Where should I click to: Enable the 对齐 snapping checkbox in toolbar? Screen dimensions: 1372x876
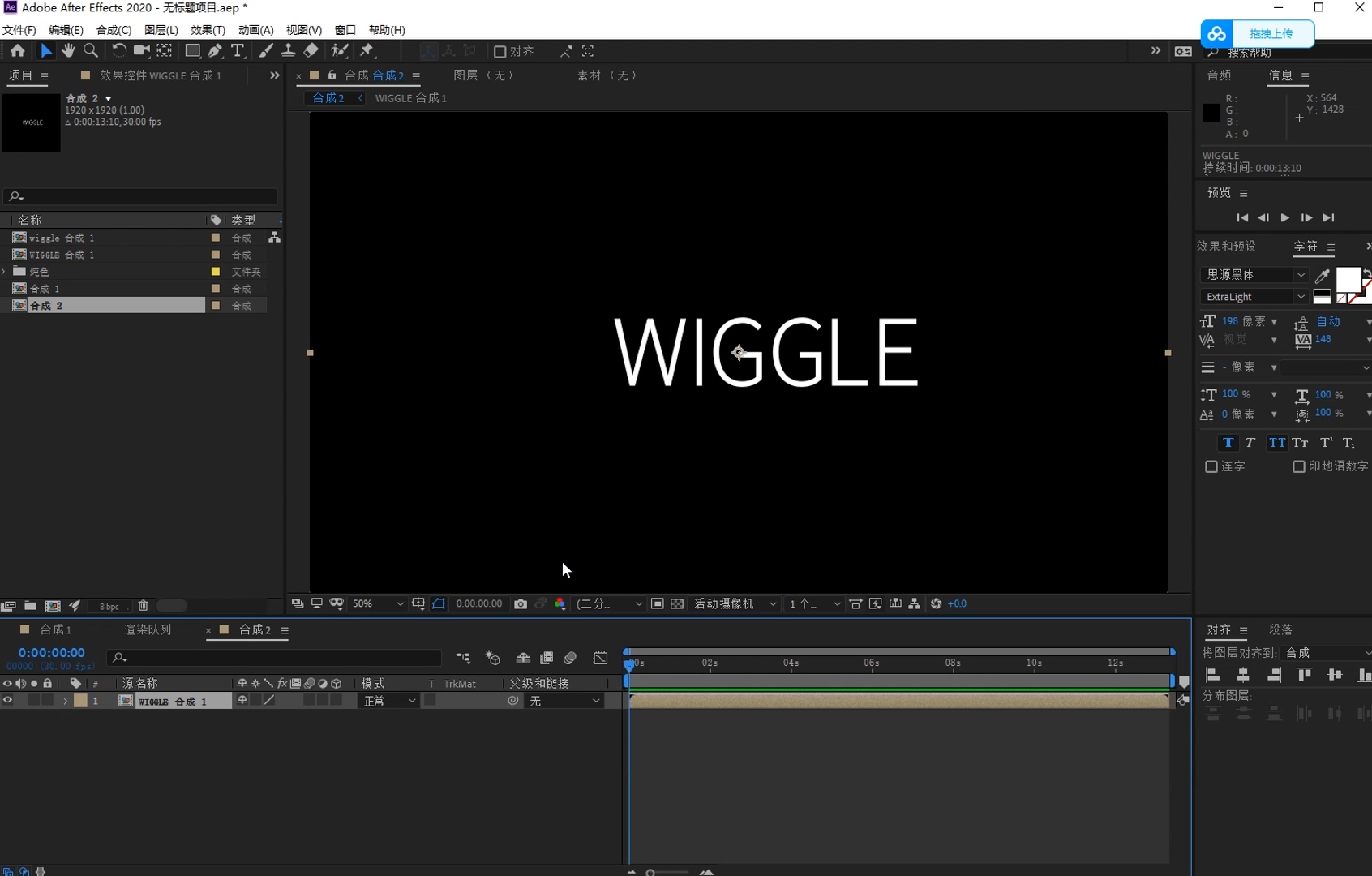click(500, 52)
